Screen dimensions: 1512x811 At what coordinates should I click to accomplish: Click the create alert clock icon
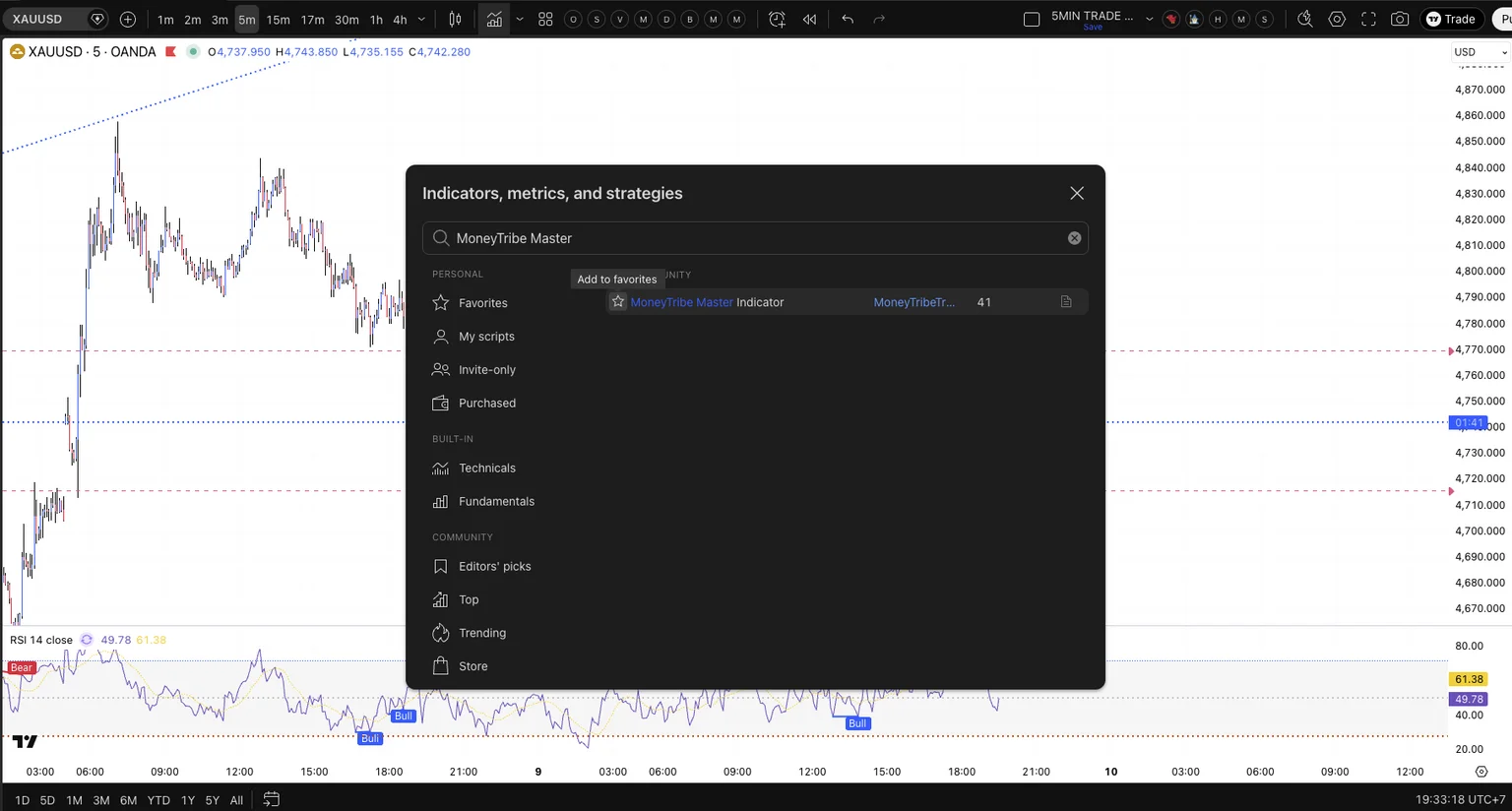click(x=777, y=19)
